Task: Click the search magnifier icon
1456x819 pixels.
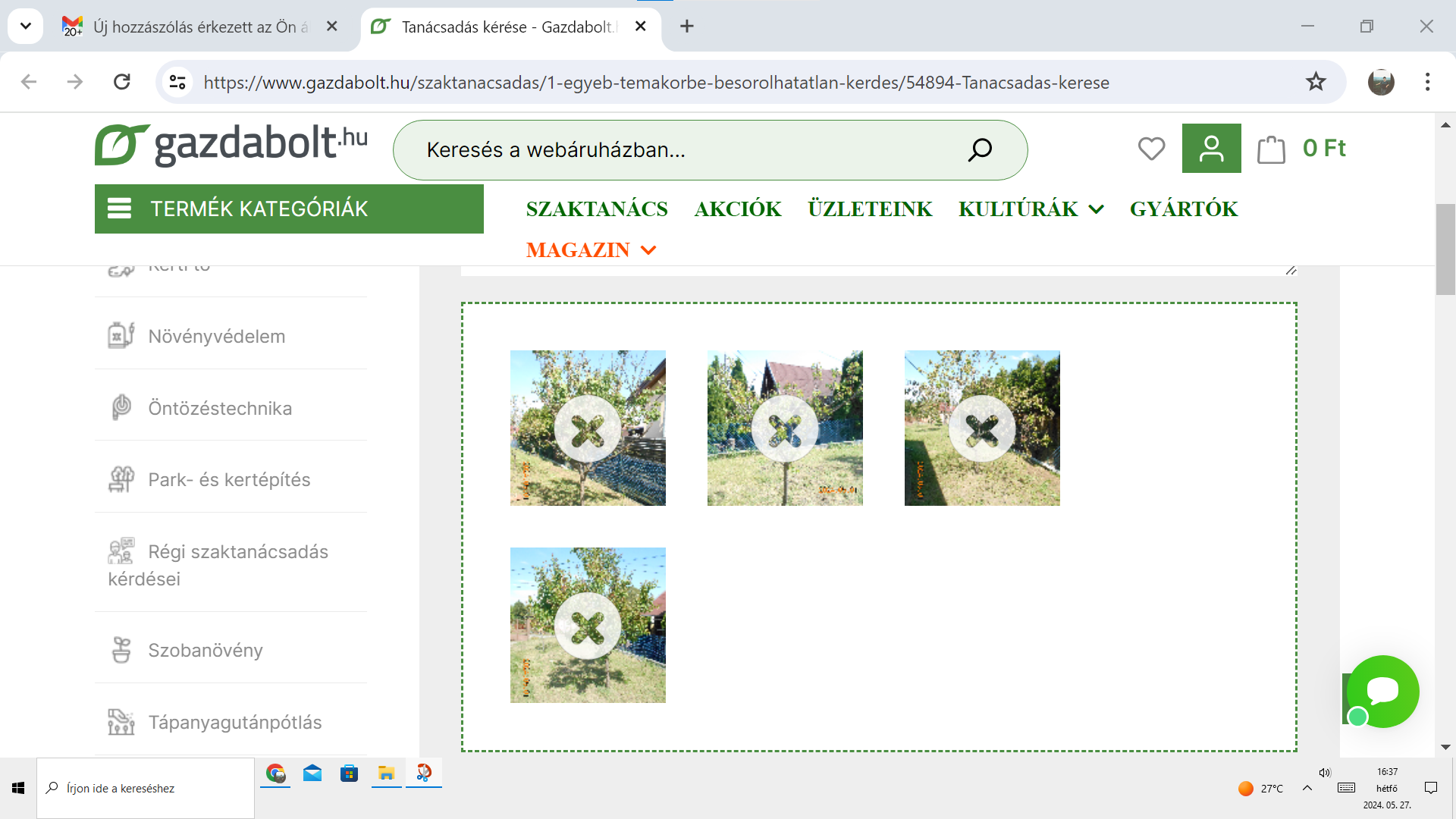Action: tap(980, 150)
